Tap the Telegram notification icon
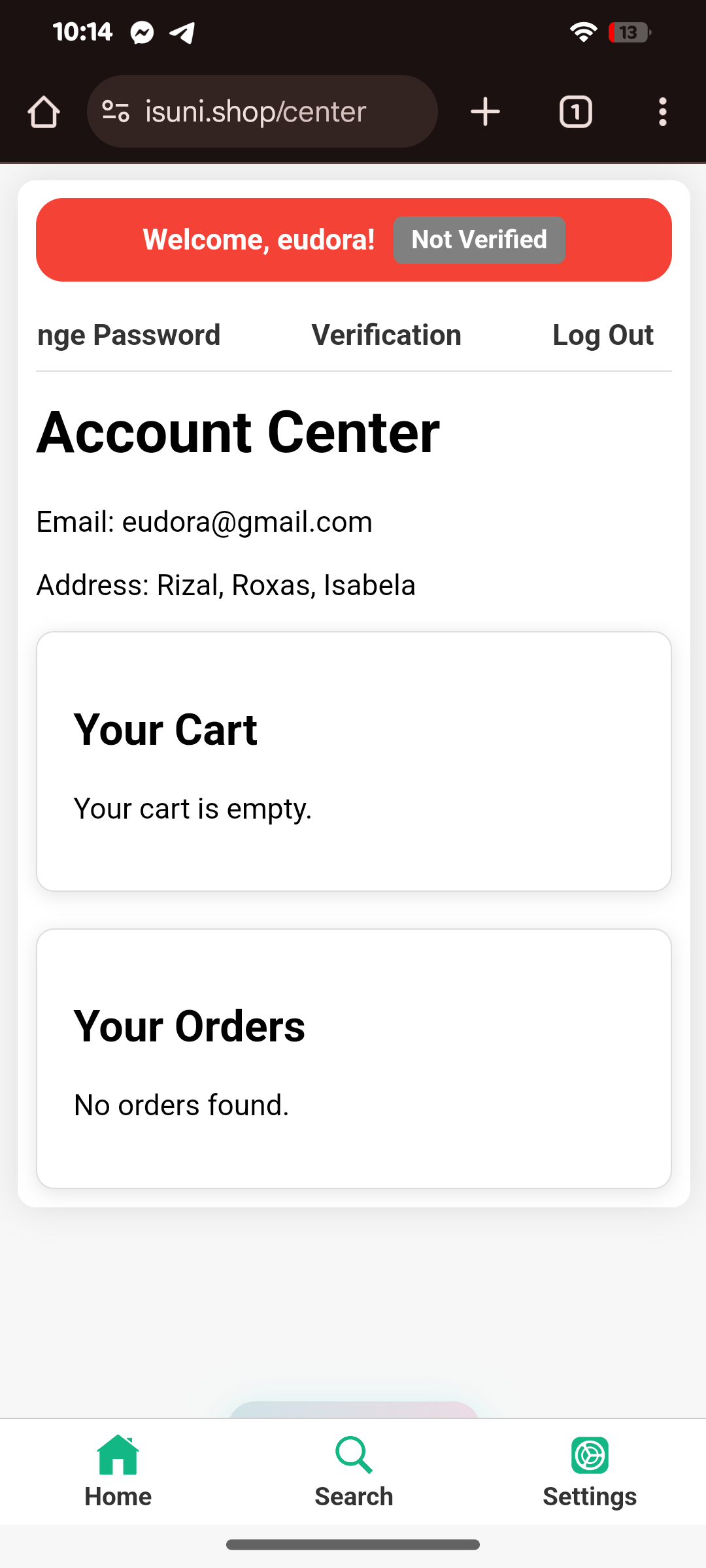The width and height of the screenshot is (706, 1568). (x=182, y=32)
